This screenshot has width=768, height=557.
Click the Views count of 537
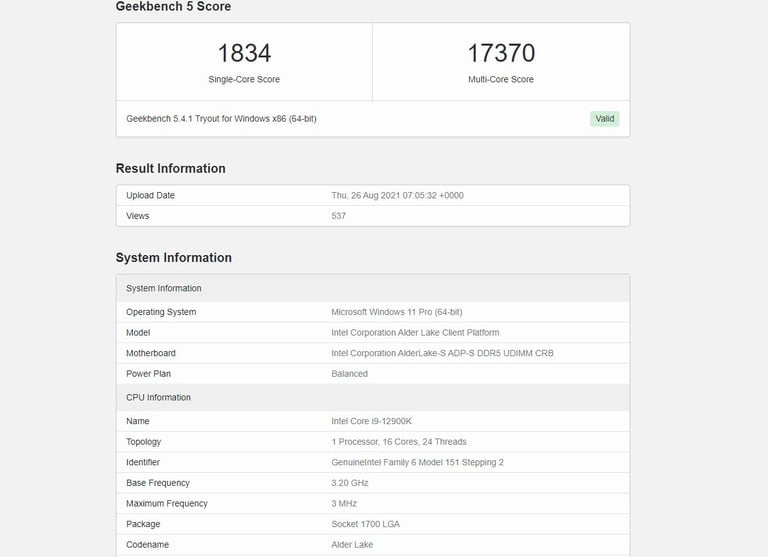coord(339,216)
